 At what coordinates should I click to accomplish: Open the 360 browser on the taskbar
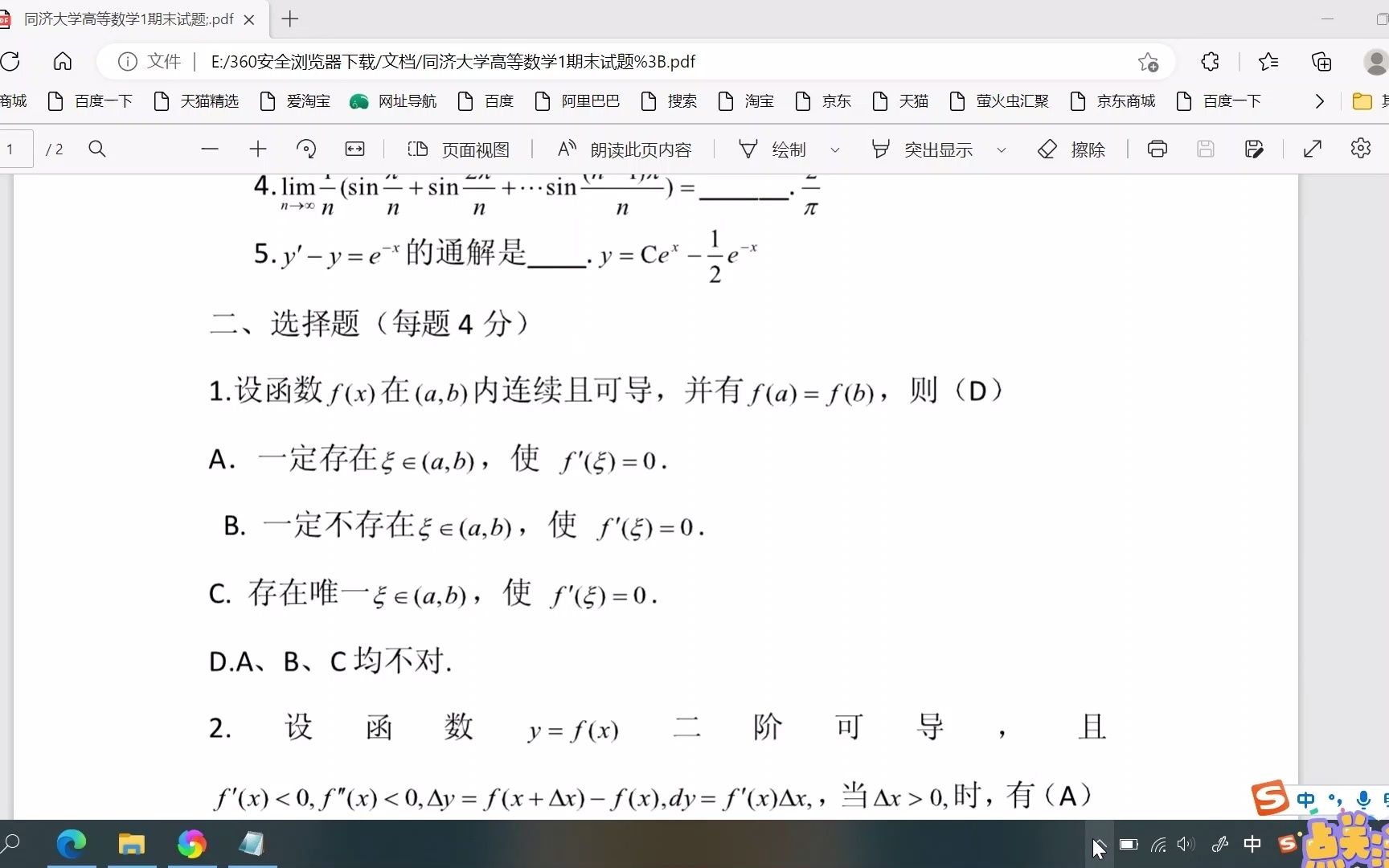pyautogui.click(x=191, y=844)
